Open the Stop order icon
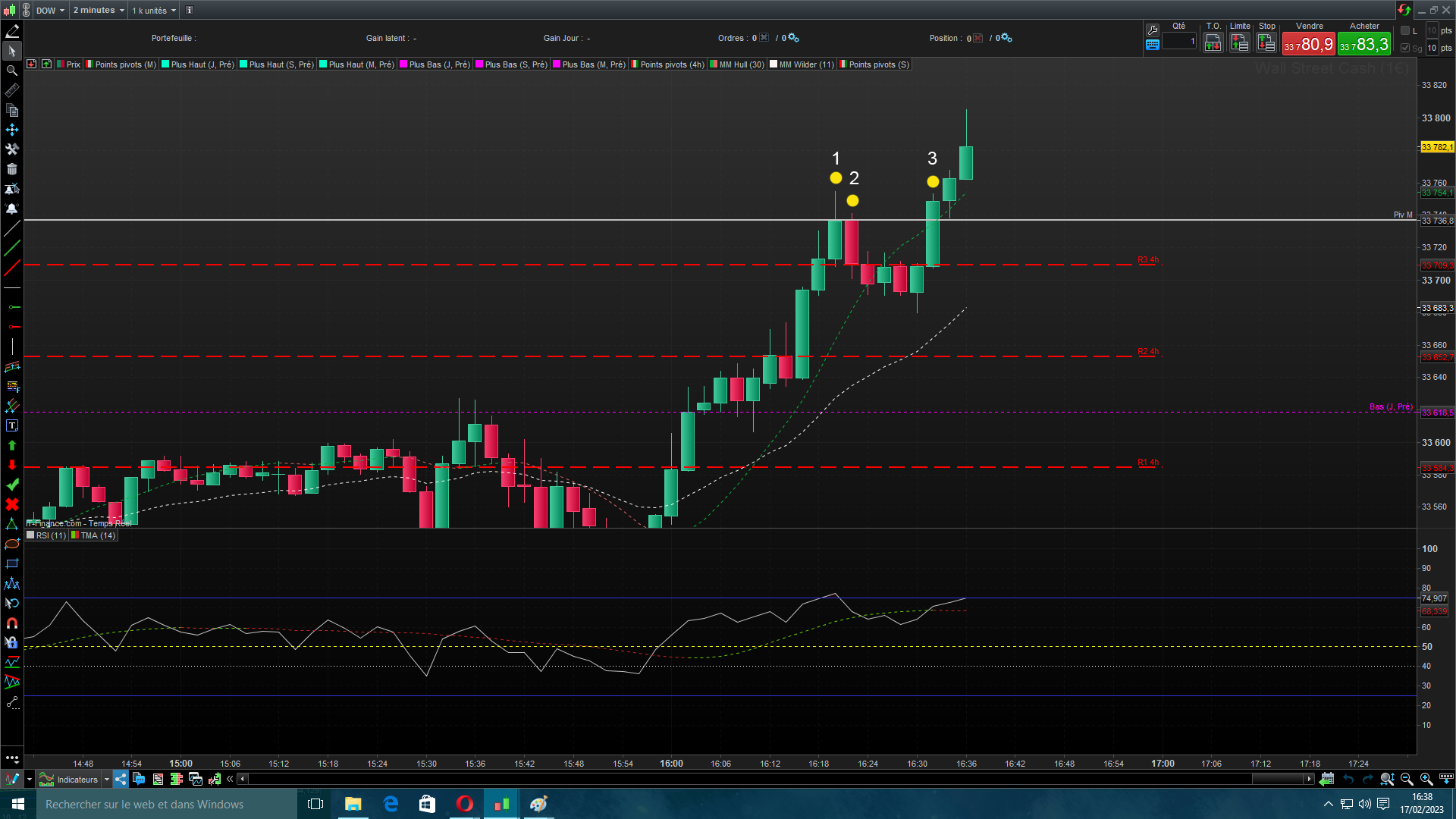 [1266, 43]
